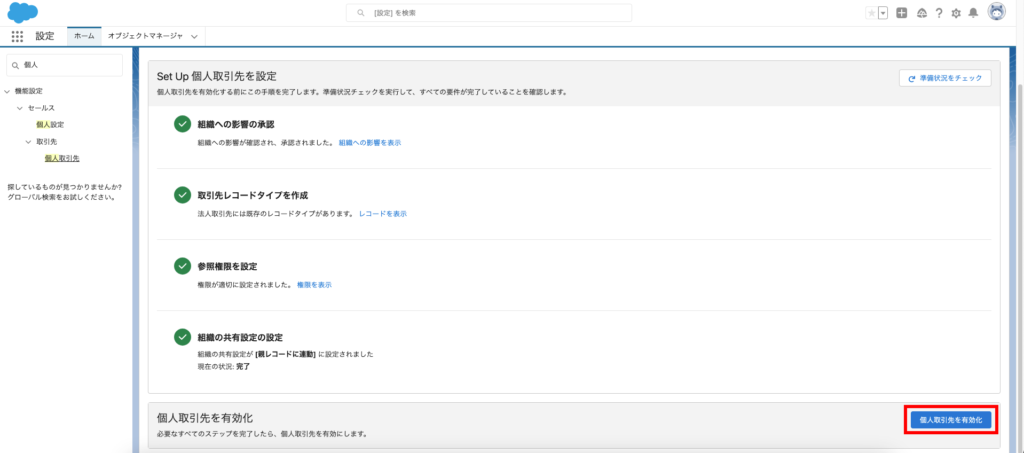Click the favorites star icon
1024x453 pixels.
pos(872,13)
